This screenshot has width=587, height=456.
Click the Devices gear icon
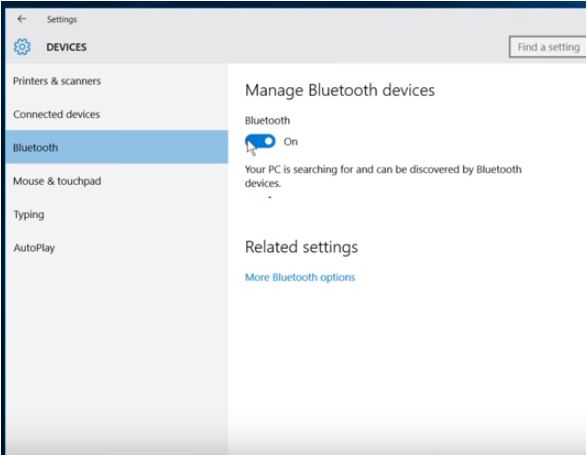coord(22,47)
